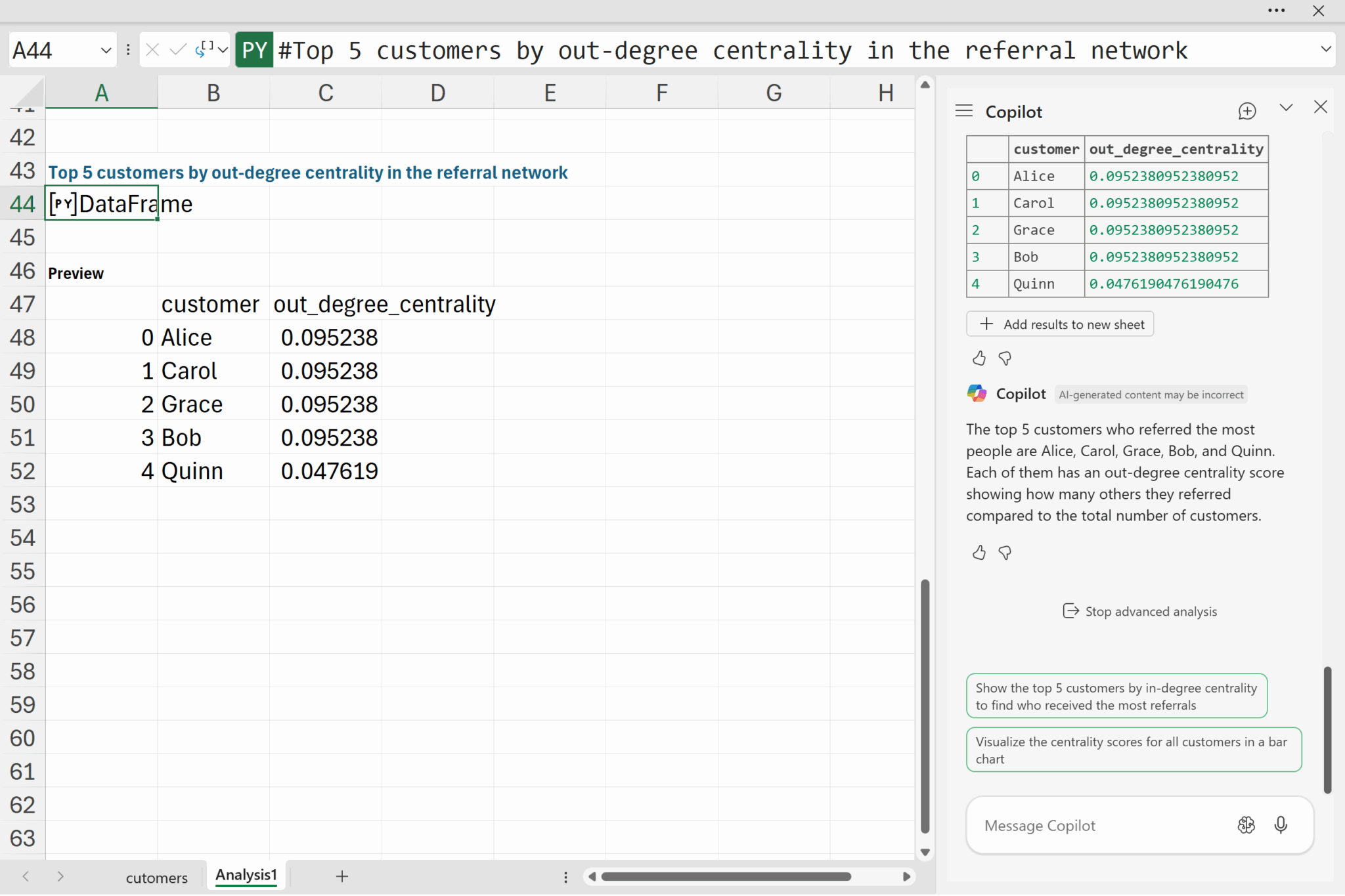Thumbs up the centrality table result
Viewport: 1345px width, 896px height.
(x=979, y=358)
